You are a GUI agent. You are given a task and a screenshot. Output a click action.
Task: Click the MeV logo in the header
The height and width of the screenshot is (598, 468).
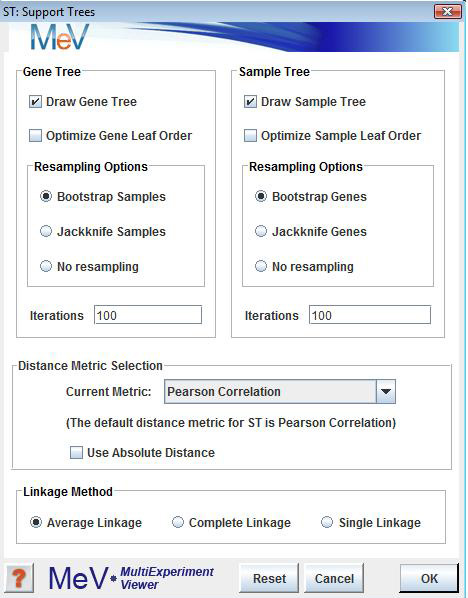[60, 37]
